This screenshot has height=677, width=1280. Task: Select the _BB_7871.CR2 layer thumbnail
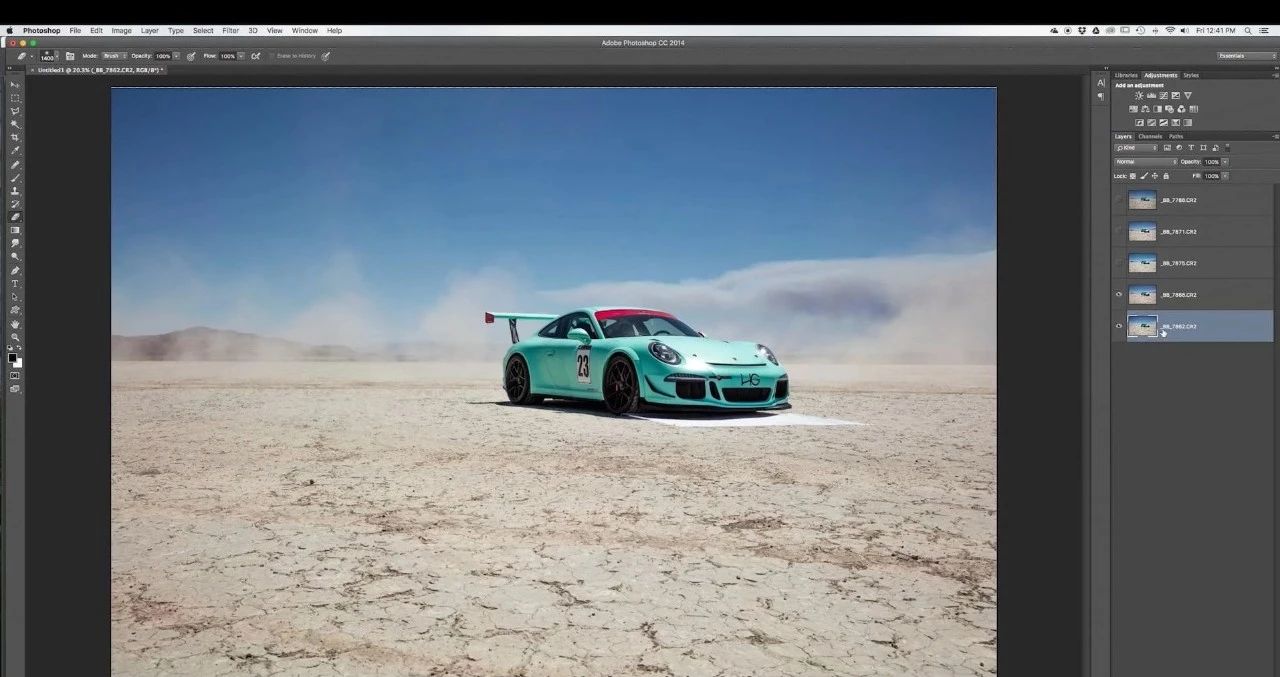pos(1142,232)
